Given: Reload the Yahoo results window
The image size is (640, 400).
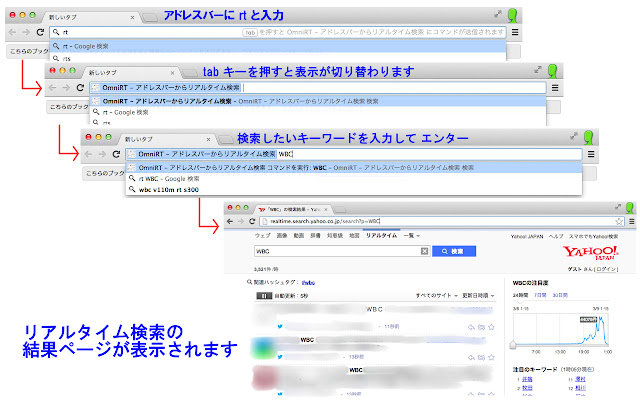Looking at the screenshot, I should [x=252, y=221].
